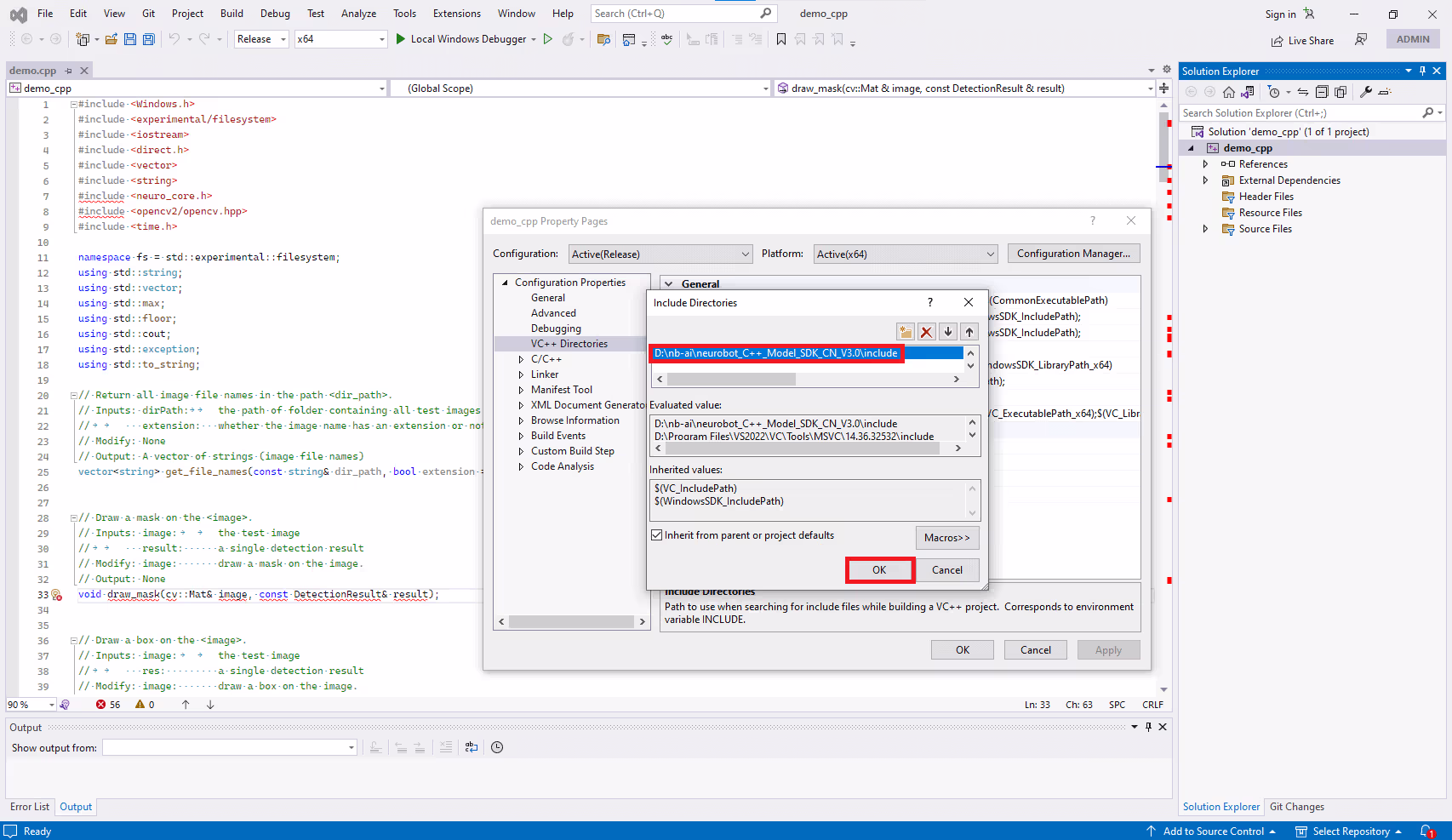Expand the Linker property node
The height and width of the screenshot is (840, 1452).
click(521, 374)
